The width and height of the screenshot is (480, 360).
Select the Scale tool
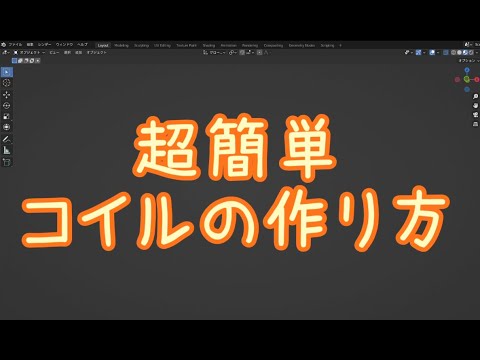coord(7,116)
